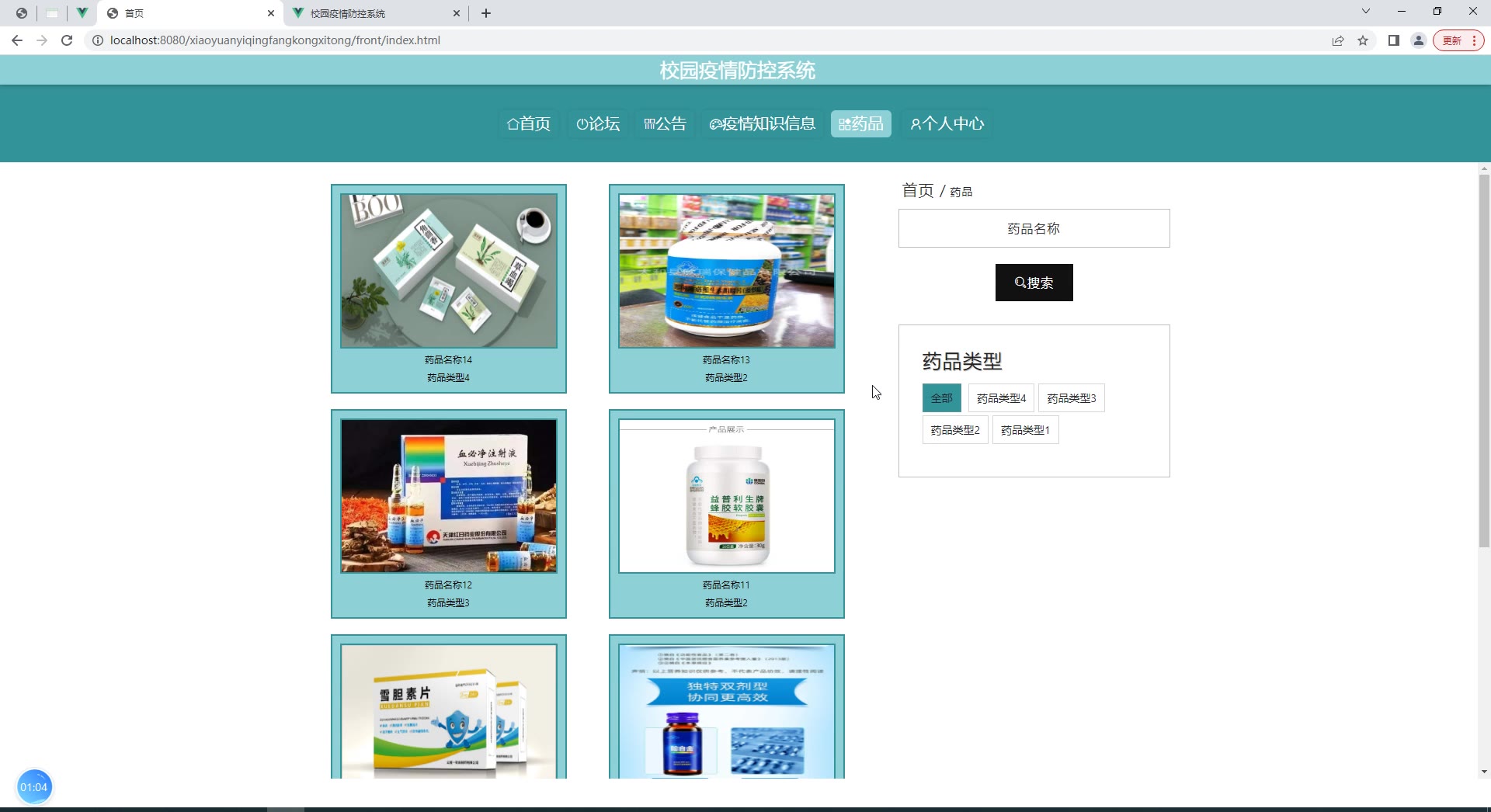Open the 药品名称11 product image
The height and width of the screenshot is (812, 1491).
coord(727,496)
